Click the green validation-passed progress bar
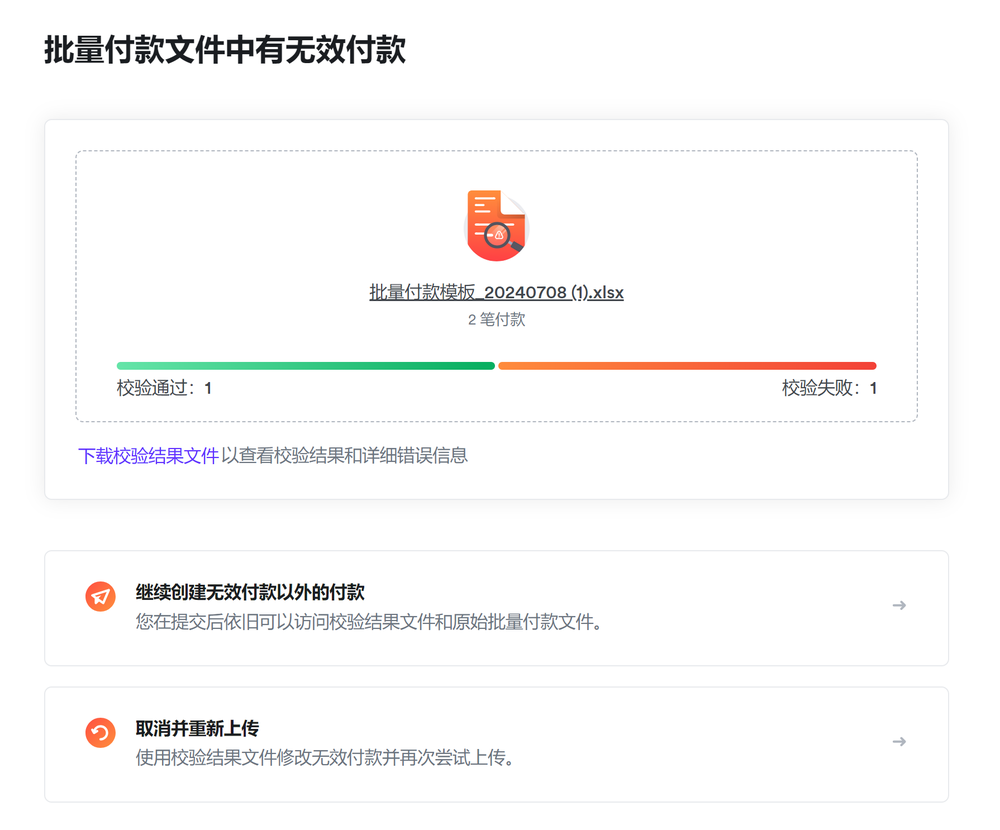Screen dimensions: 1000x830 [x=305, y=366]
